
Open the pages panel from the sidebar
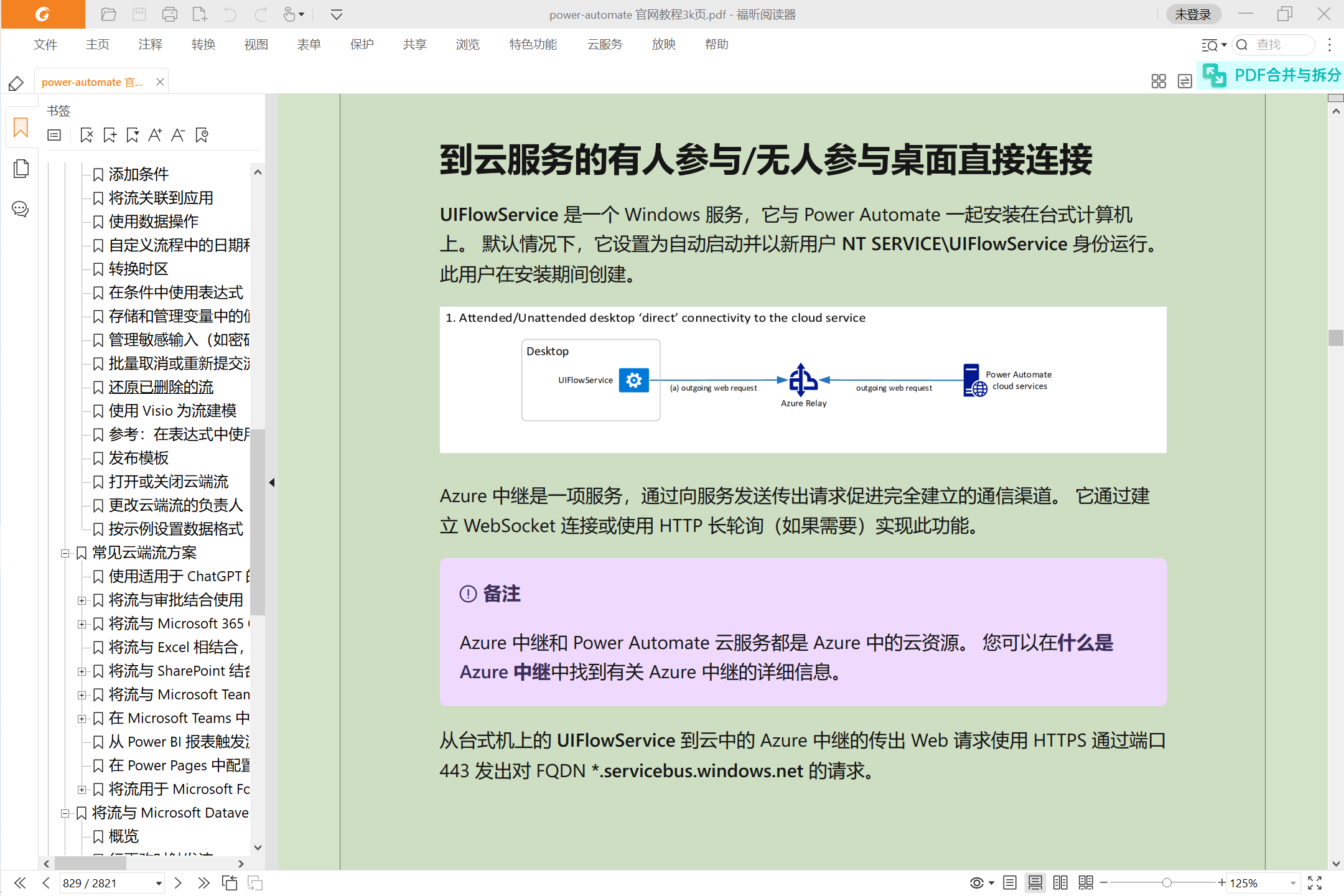point(21,169)
